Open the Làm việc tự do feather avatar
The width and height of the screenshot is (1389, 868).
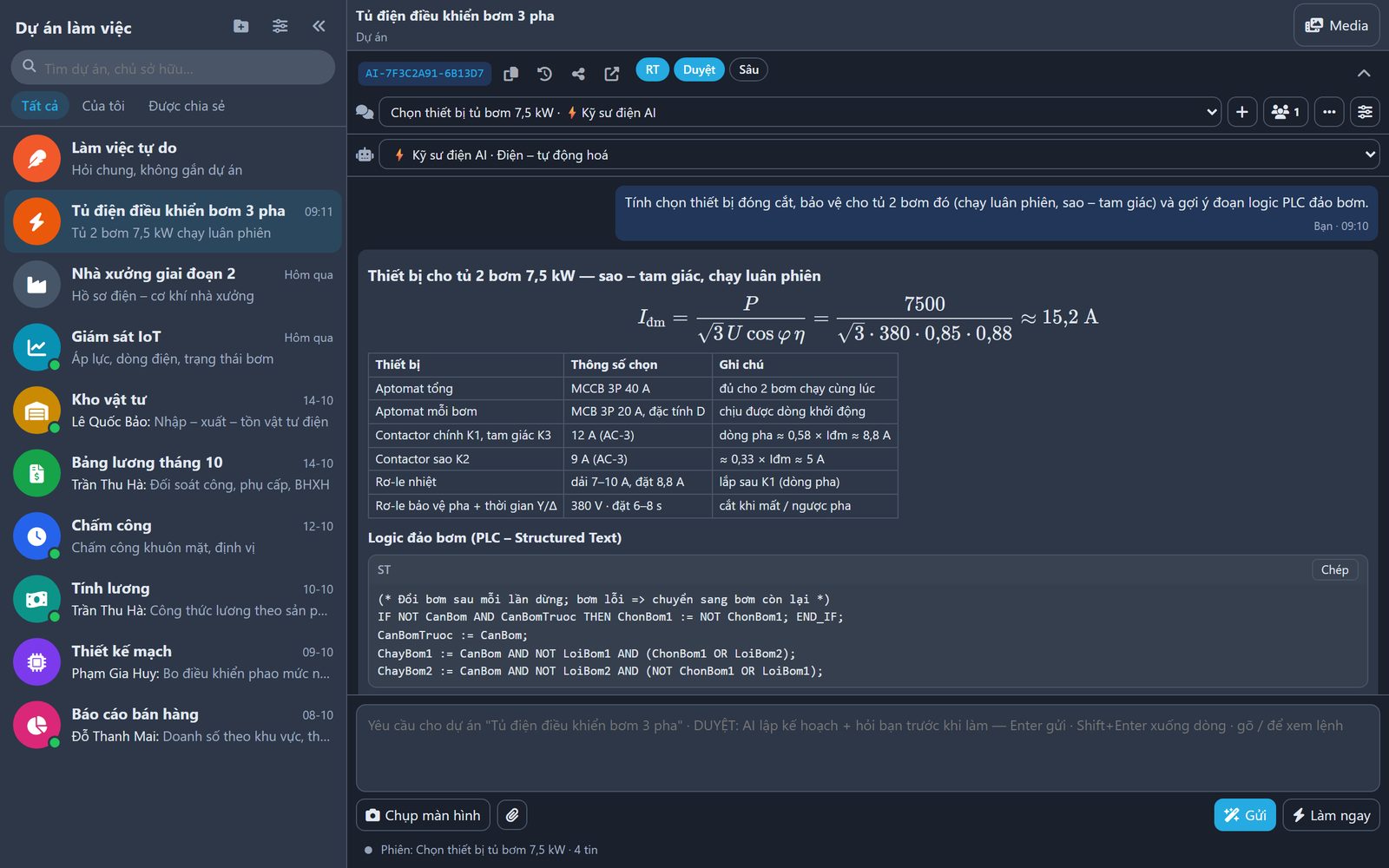[x=36, y=159]
